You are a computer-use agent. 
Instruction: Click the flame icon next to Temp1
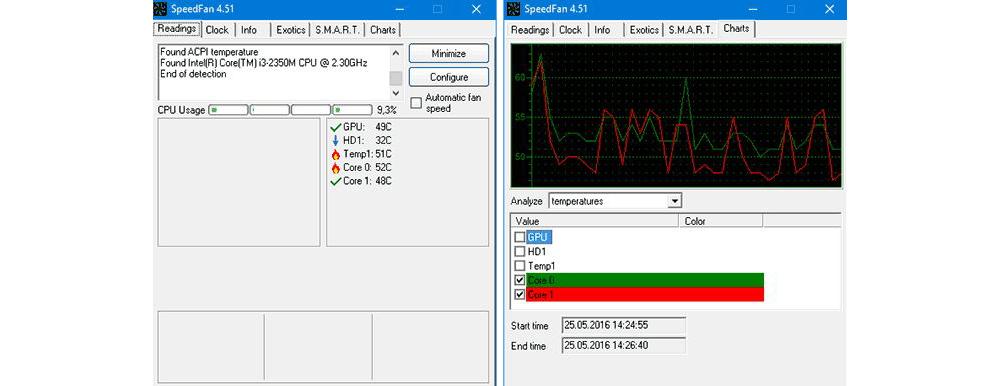(336, 154)
